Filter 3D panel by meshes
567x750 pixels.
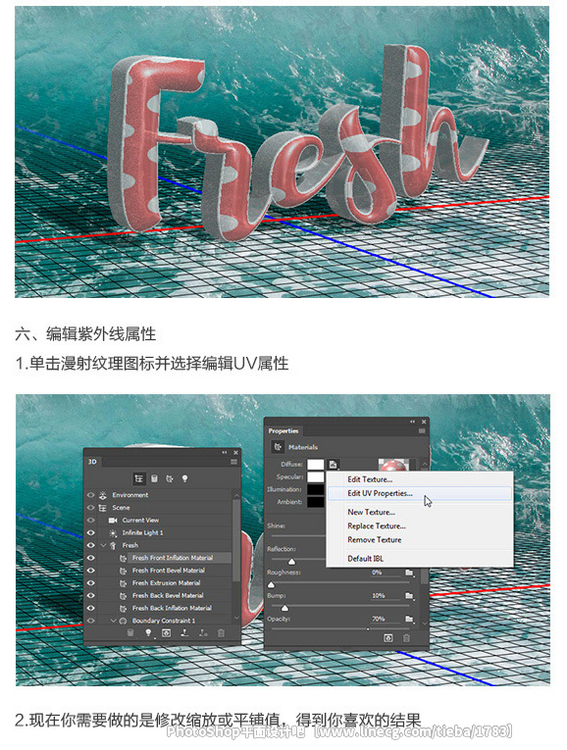pyautogui.click(x=154, y=478)
